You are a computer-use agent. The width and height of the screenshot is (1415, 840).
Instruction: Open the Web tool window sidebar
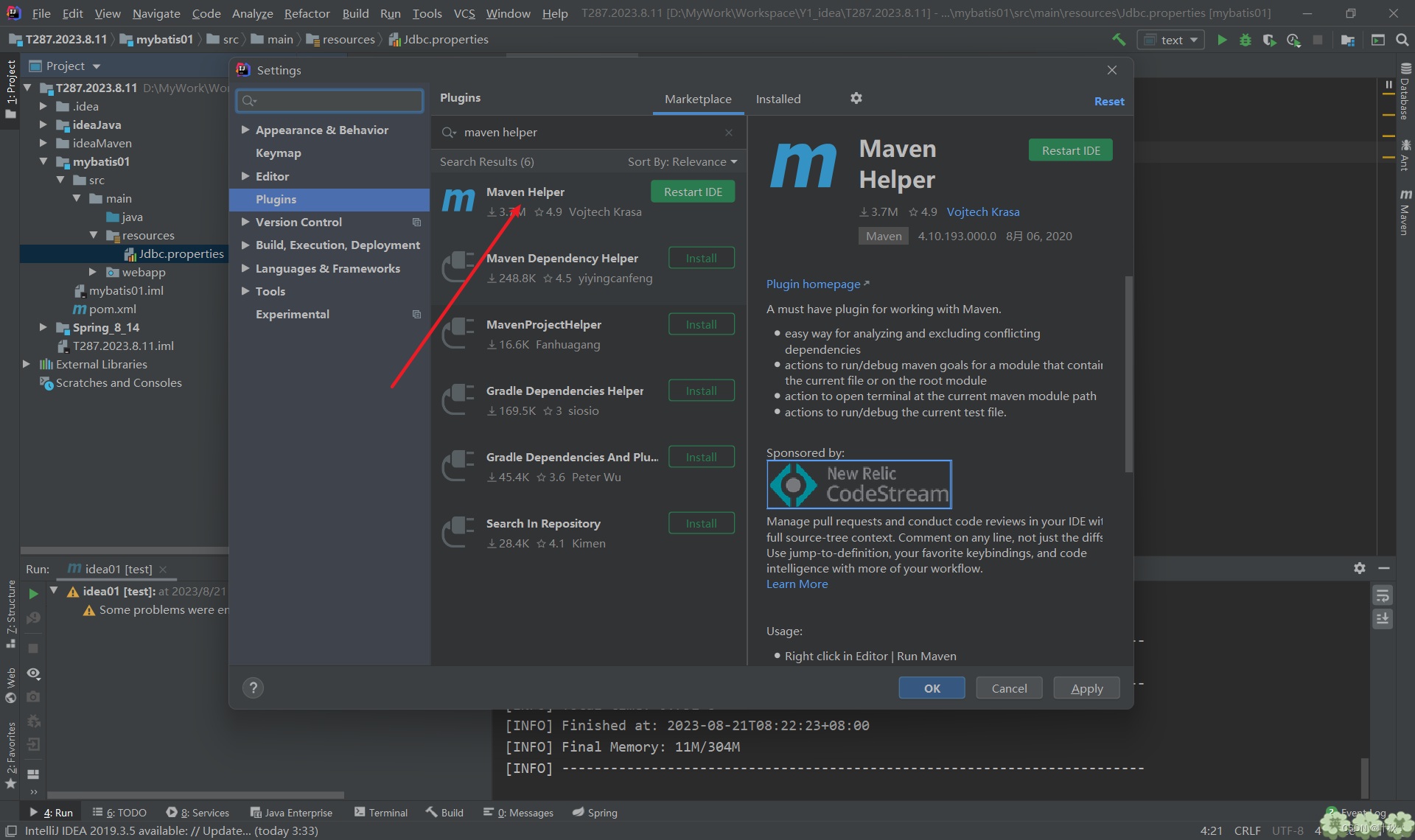click(x=10, y=685)
